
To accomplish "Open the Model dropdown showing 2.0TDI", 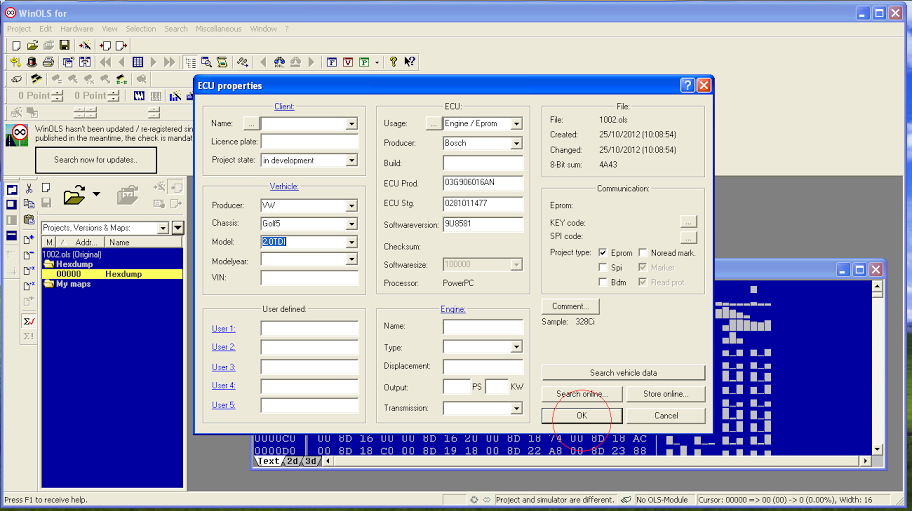I will click(351, 242).
